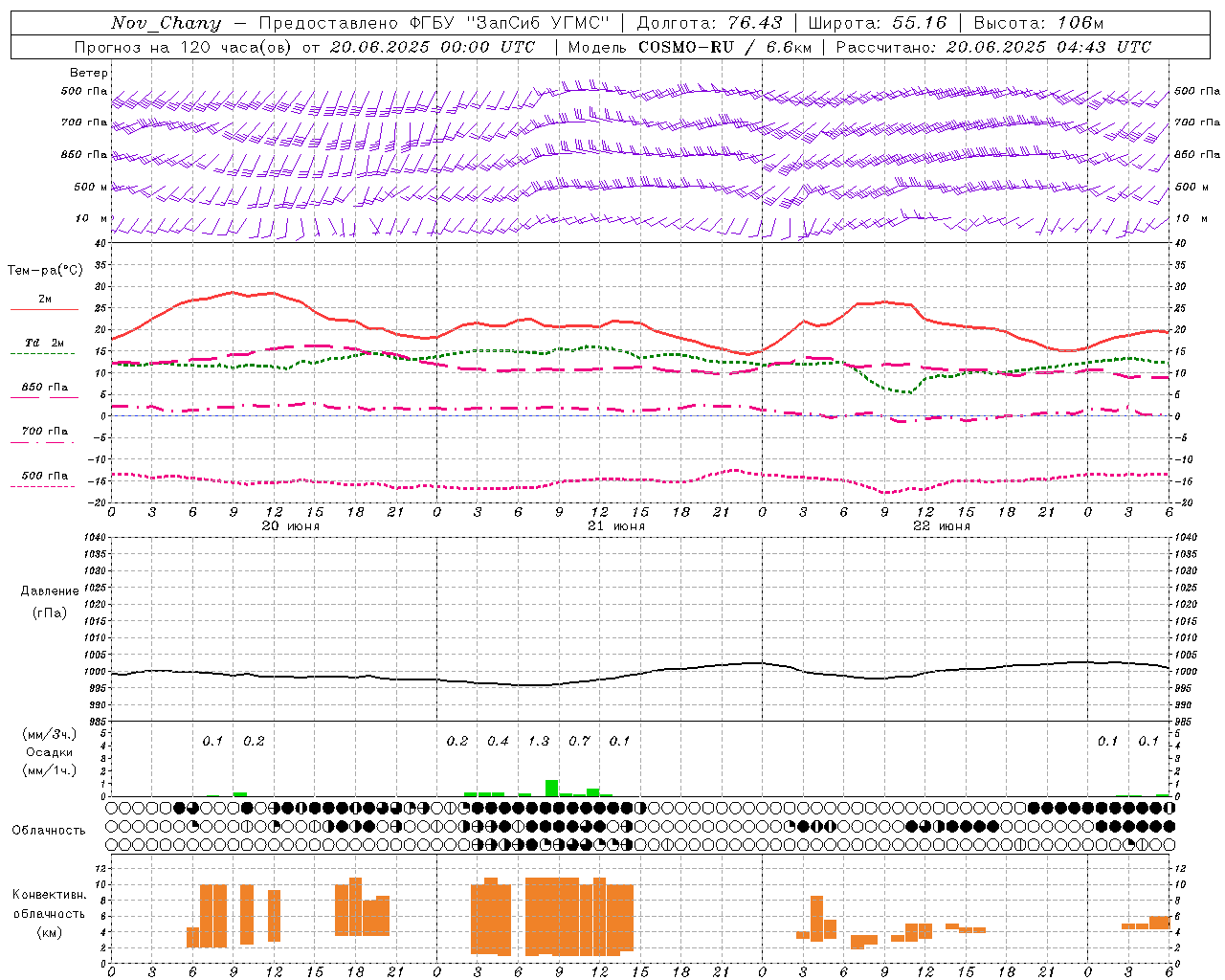Click the Давление pressure panel label
This screenshot has height=980, width=1225.
[49, 591]
